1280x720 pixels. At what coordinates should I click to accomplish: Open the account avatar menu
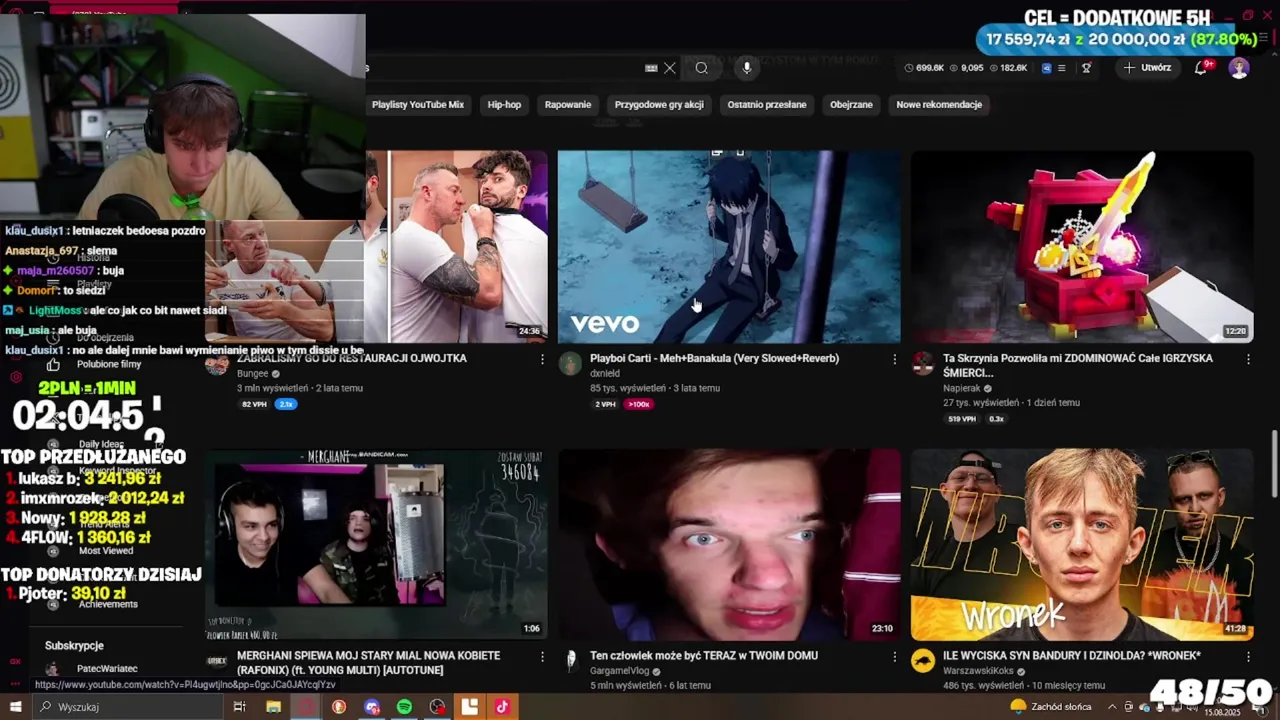[x=1239, y=68]
